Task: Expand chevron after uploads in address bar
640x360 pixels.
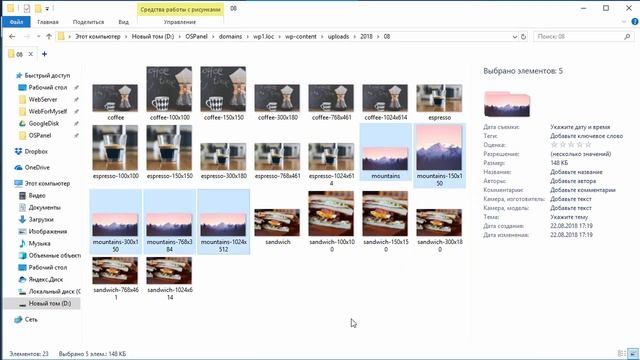Action: point(354,37)
